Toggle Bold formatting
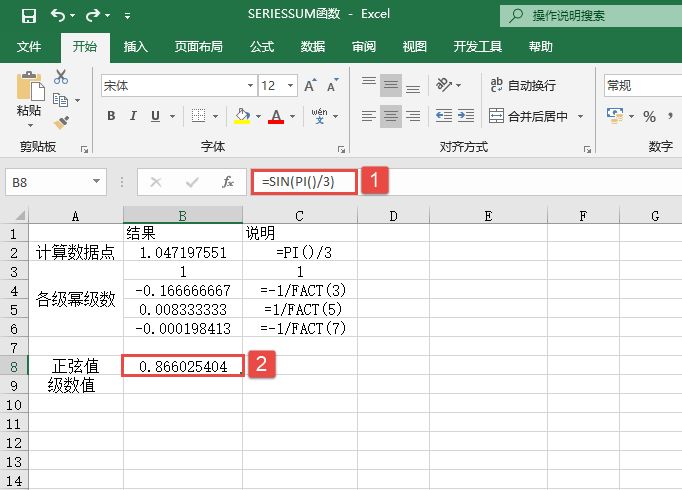 (111, 116)
